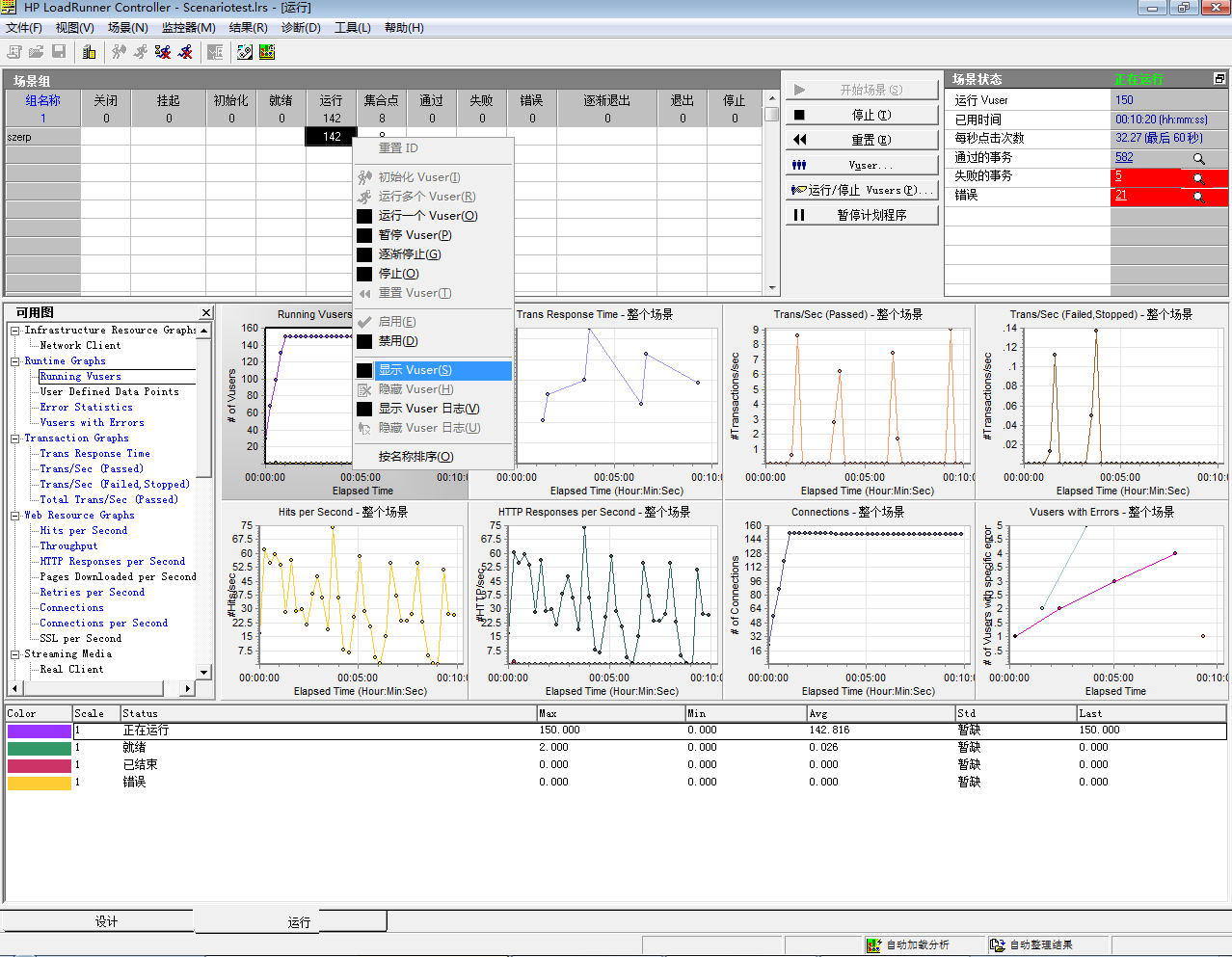This screenshot has width=1232, height=957.
Task: Collapse Web Resource Graphs tree node
Action: click(15, 516)
